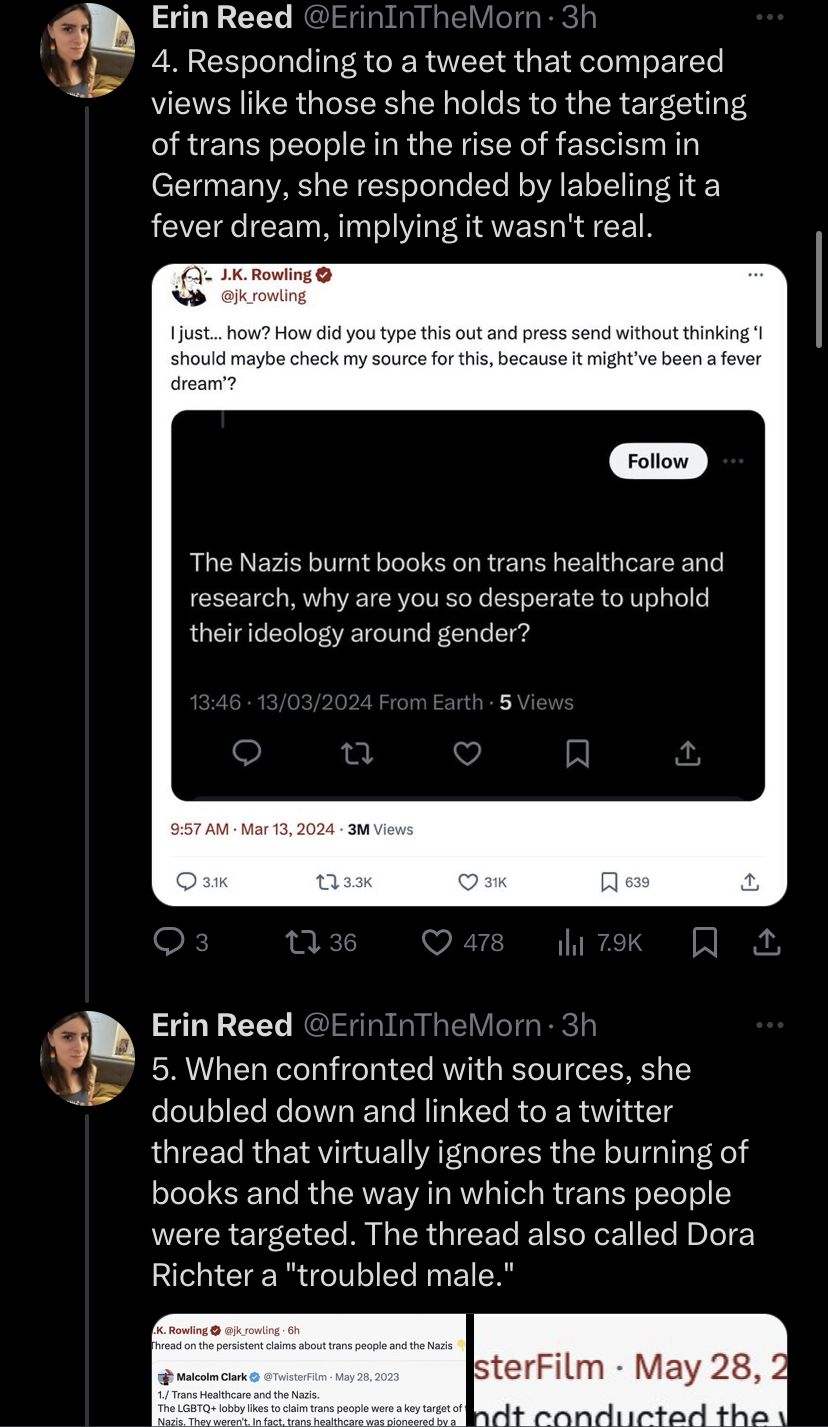Retweet Erin Reed's post with 36 reposts

coord(300,942)
